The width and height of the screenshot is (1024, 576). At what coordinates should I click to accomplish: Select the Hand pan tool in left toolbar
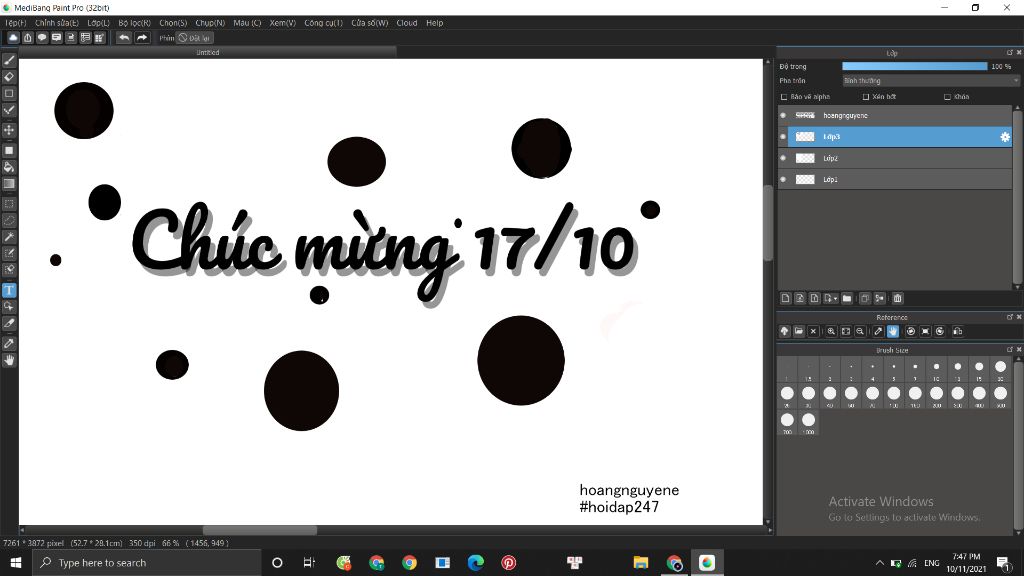tap(9, 360)
